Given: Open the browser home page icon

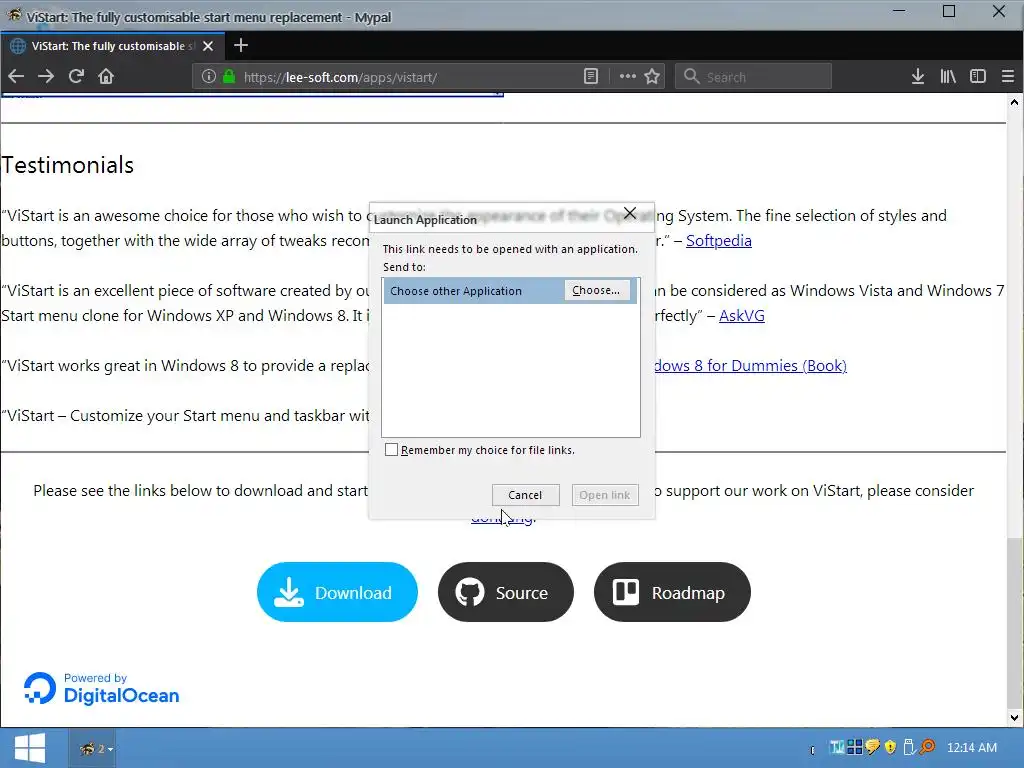Looking at the screenshot, I should point(106,76).
